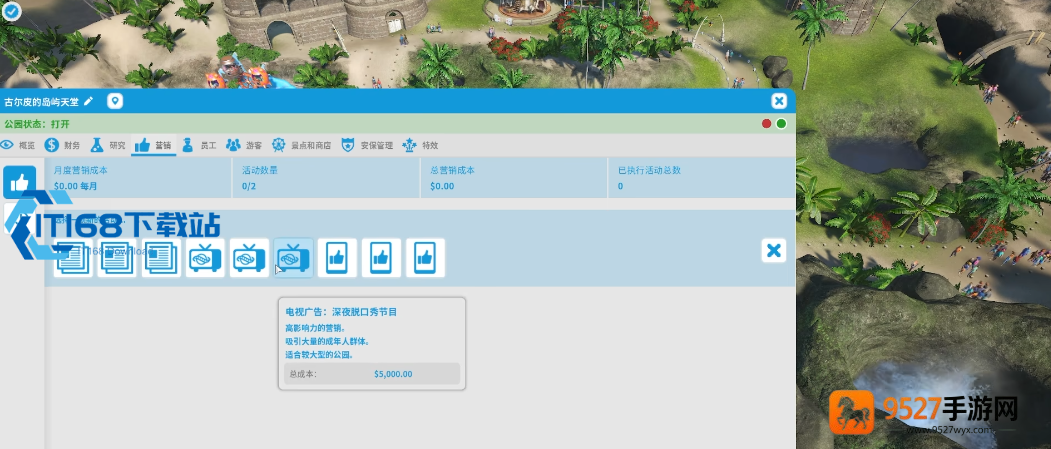Click the 总营销成本 label
The width and height of the screenshot is (1051, 449).
(x=452, y=170)
